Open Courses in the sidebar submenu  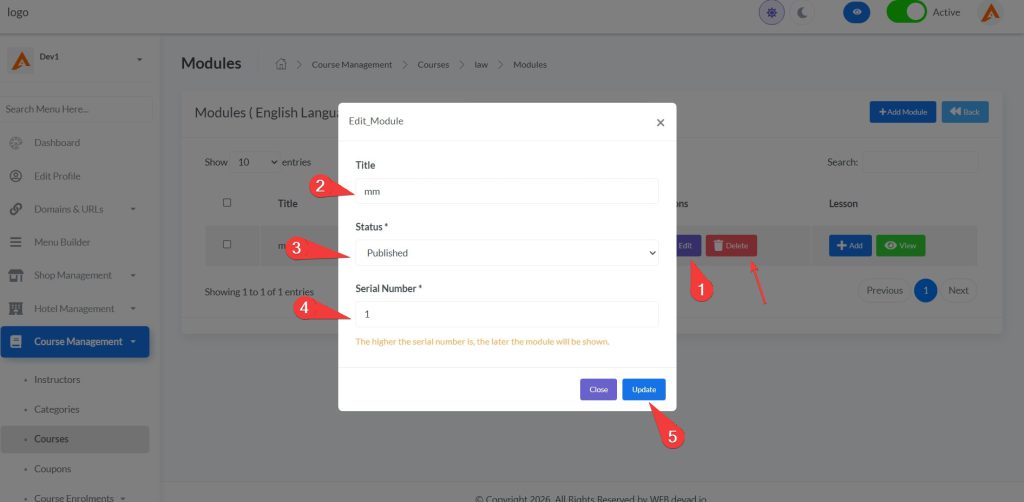coord(51,439)
